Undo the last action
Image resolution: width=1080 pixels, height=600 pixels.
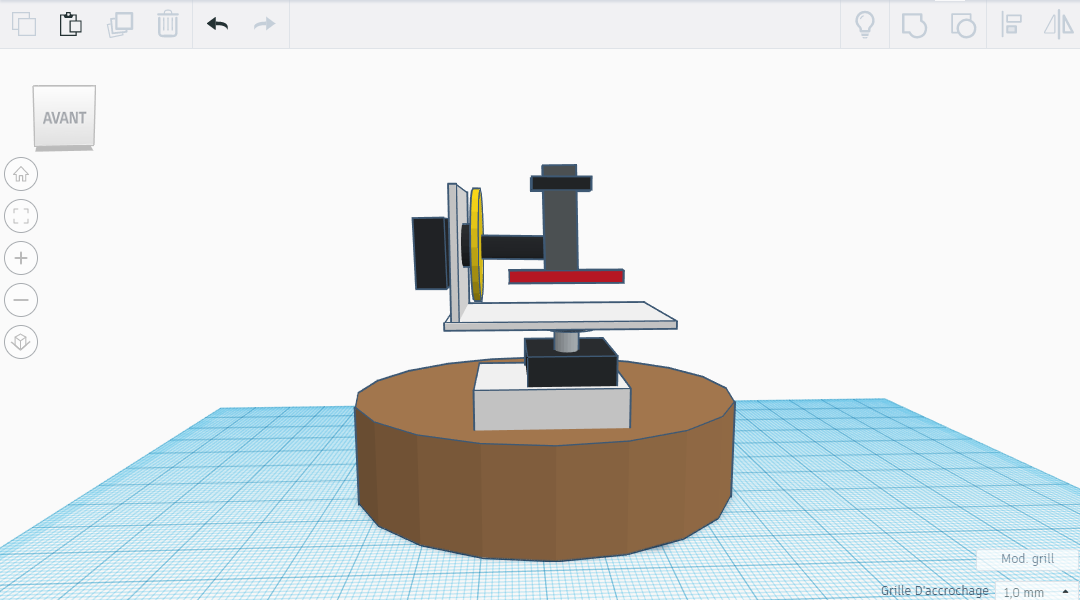coord(217,24)
